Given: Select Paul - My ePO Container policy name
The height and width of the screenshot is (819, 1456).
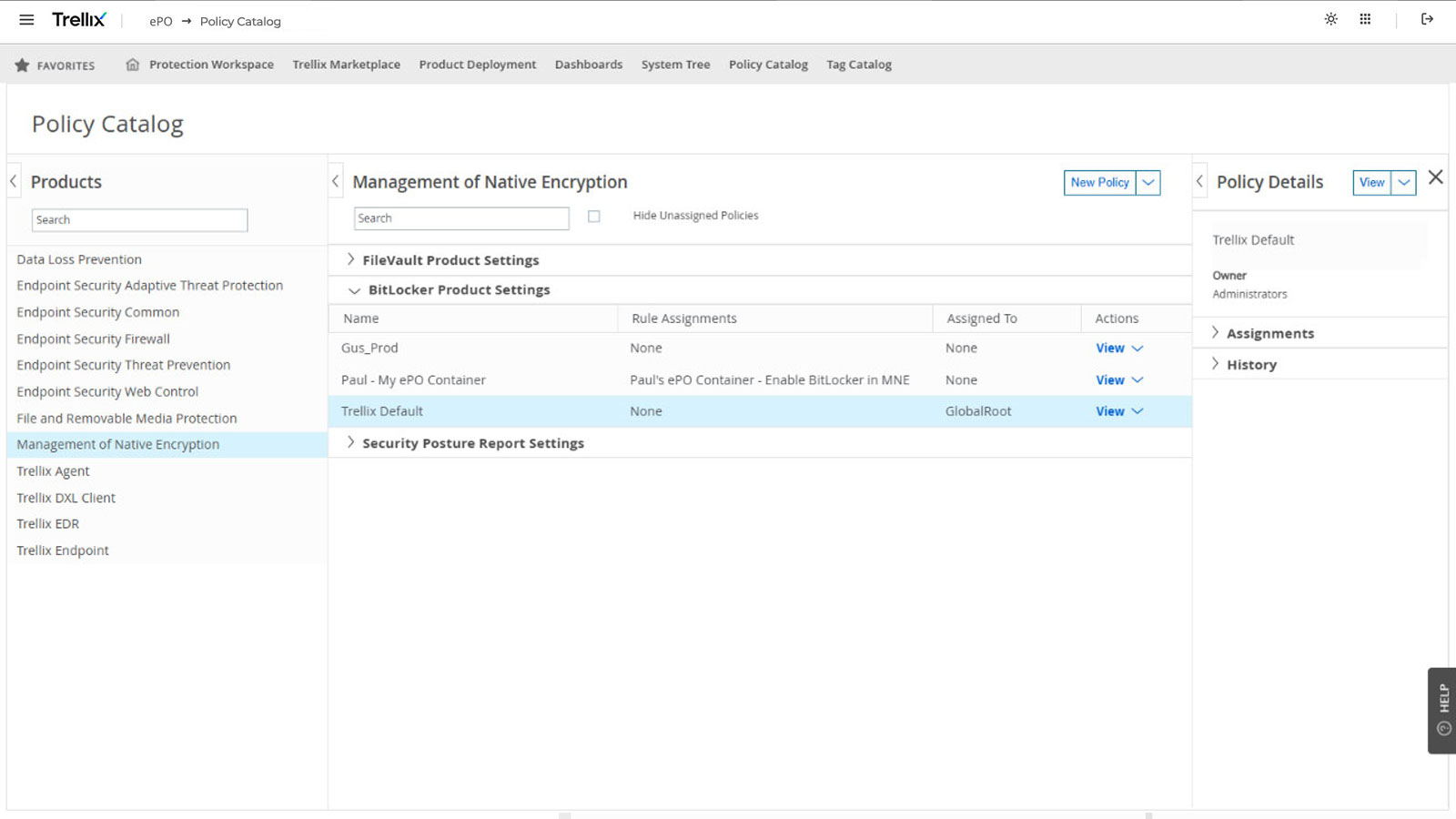Looking at the screenshot, I should pyautogui.click(x=413, y=380).
